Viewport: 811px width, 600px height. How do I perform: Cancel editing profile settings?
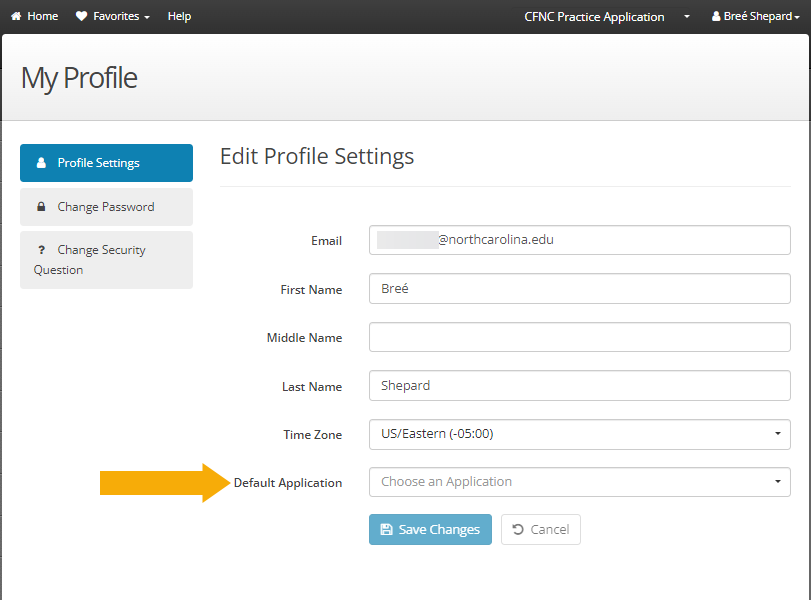tap(540, 529)
